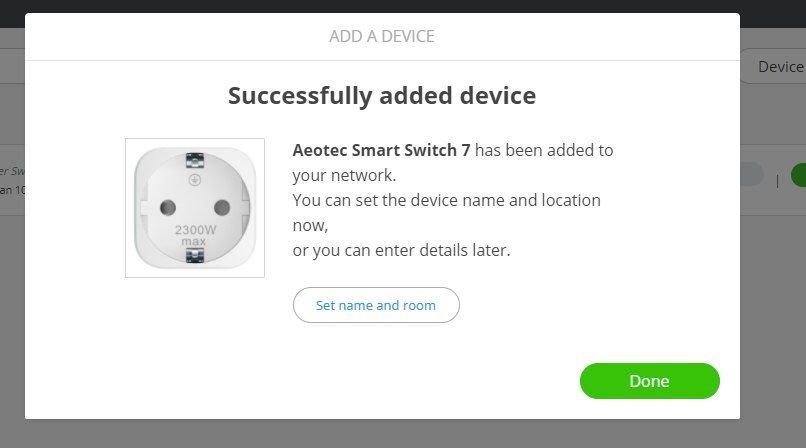Click the partially hidden Device button
This screenshot has width=806, height=448.
point(773,67)
